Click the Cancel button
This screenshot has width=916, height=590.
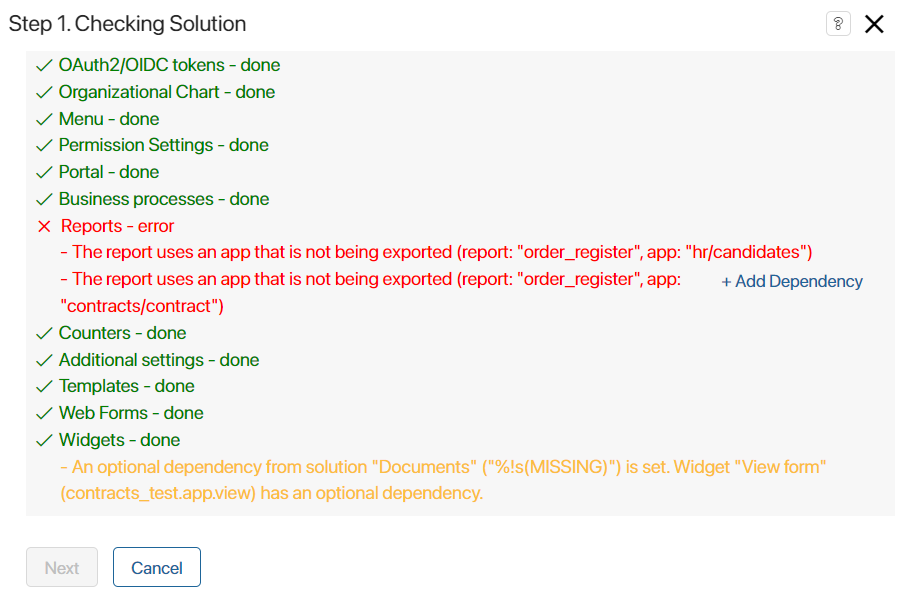(157, 567)
